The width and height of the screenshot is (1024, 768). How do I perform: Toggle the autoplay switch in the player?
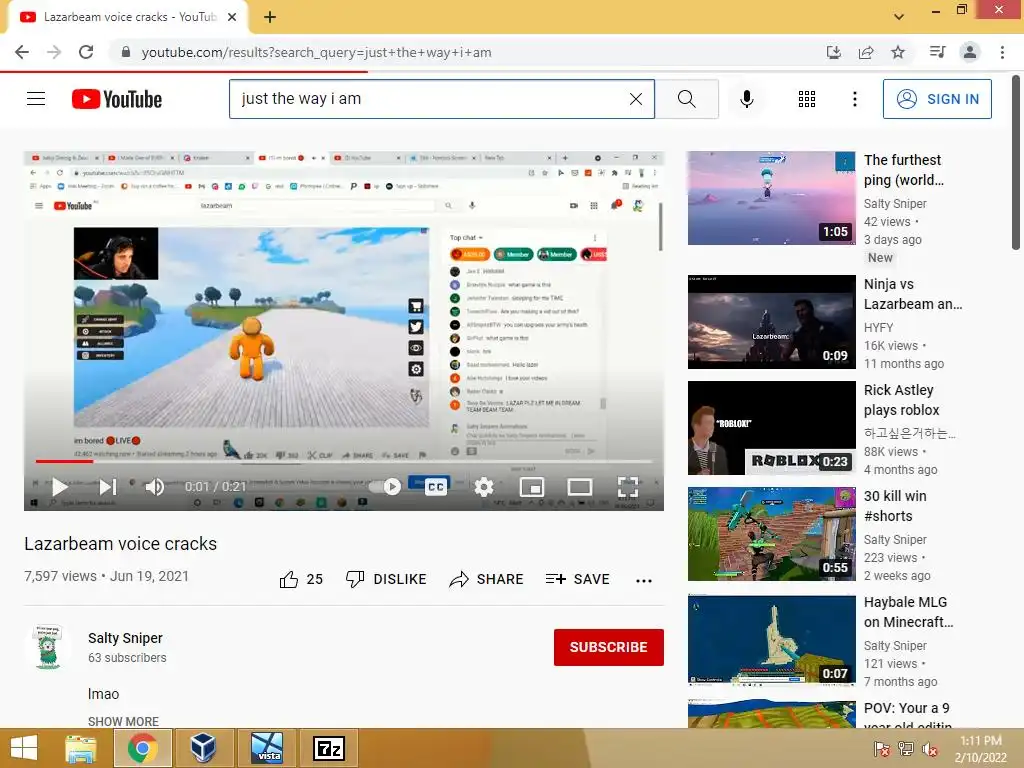[x=385, y=487]
